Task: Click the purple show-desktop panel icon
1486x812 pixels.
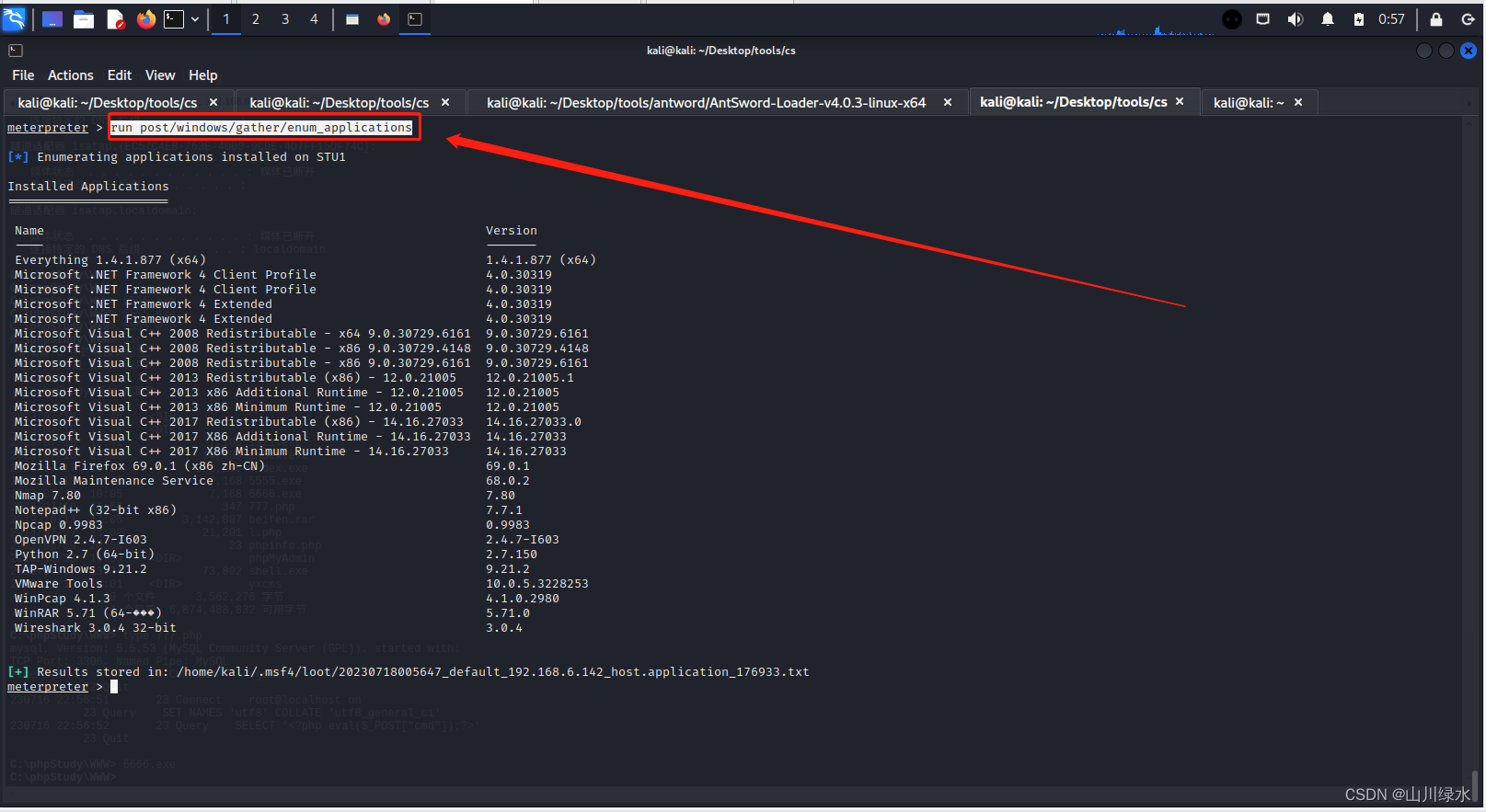Action: click(x=52, y=19)
